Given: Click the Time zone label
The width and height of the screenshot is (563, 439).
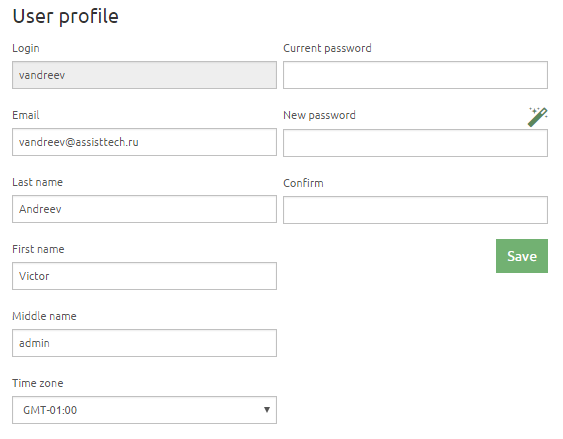Looking at the screenshot, I should coord(38,383).
